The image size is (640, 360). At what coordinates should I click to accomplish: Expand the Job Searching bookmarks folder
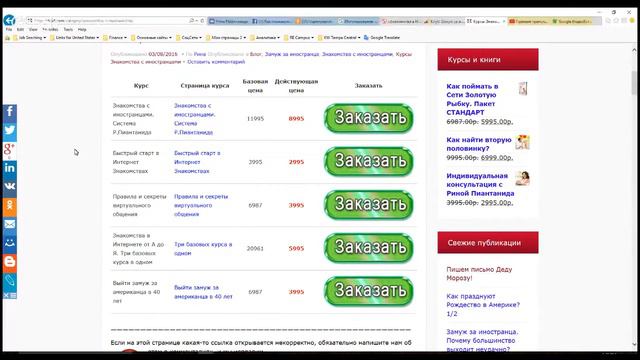coord(30,38)
